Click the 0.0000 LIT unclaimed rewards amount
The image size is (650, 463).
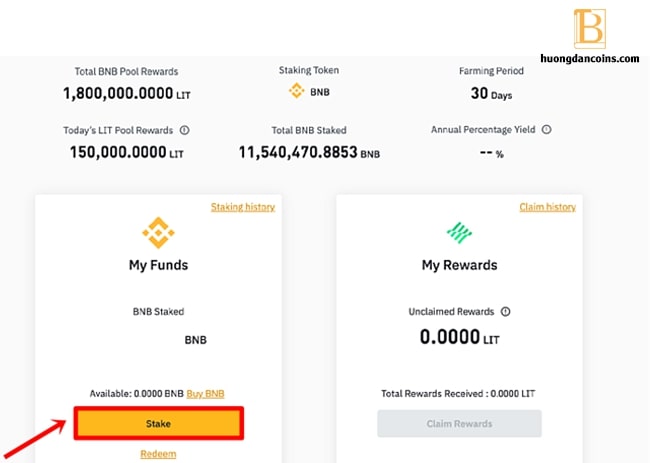(459, 337)
